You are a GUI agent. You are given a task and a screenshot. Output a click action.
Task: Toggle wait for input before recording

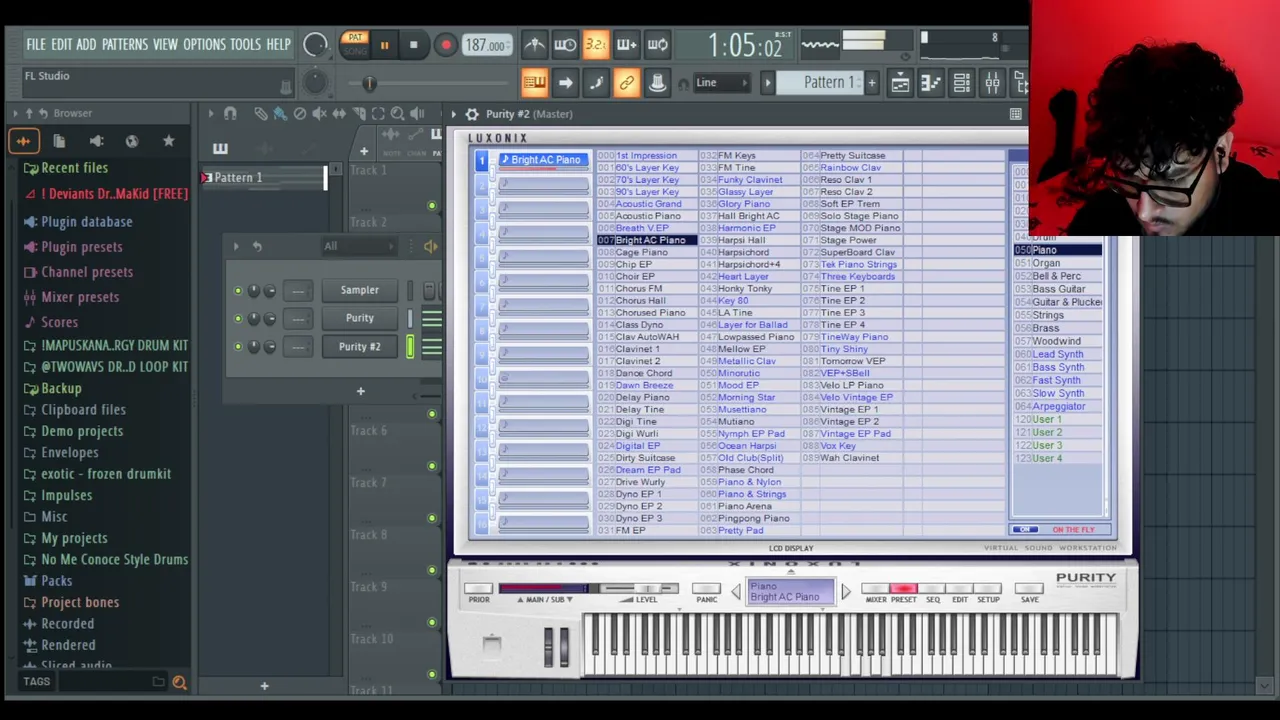tap(565, 44)
